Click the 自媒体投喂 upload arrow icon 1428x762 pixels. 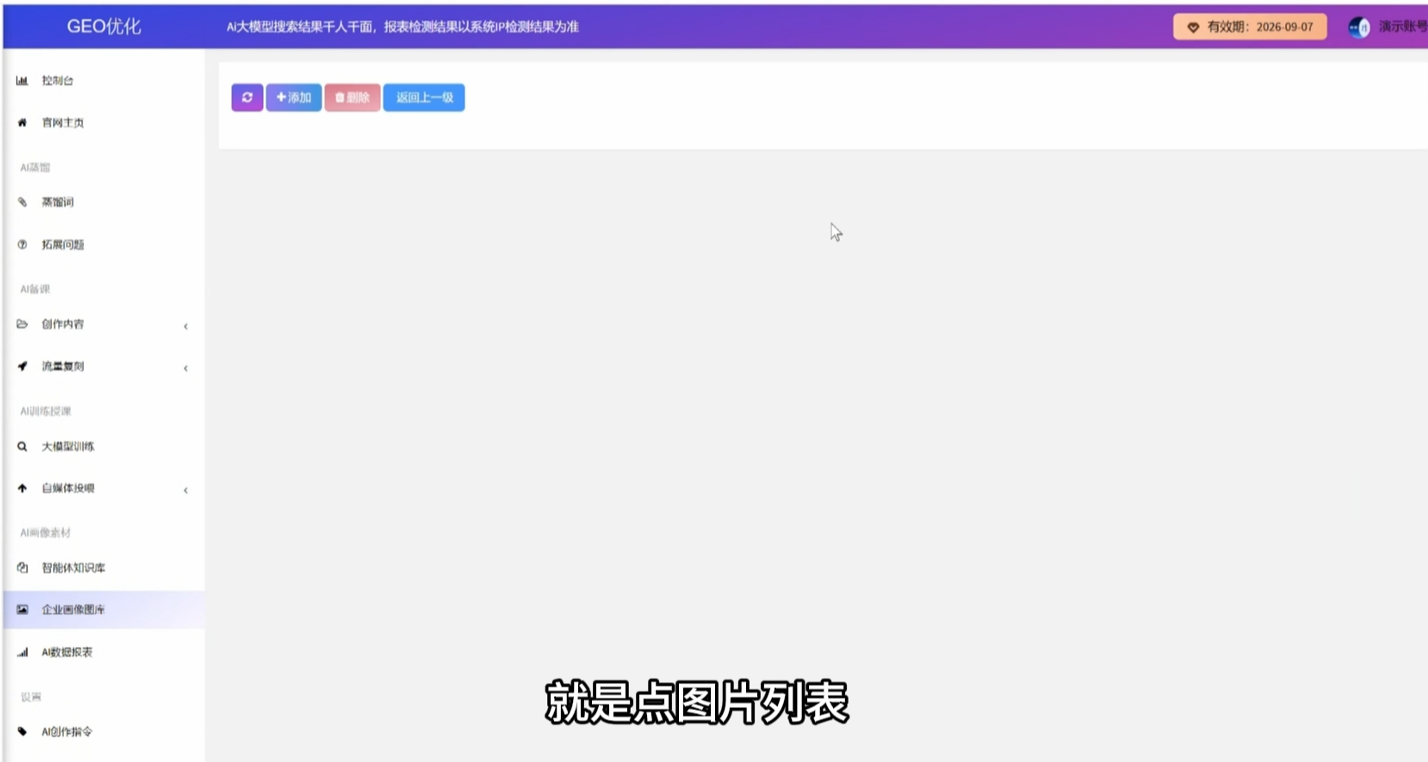click(x=21, y=489)
